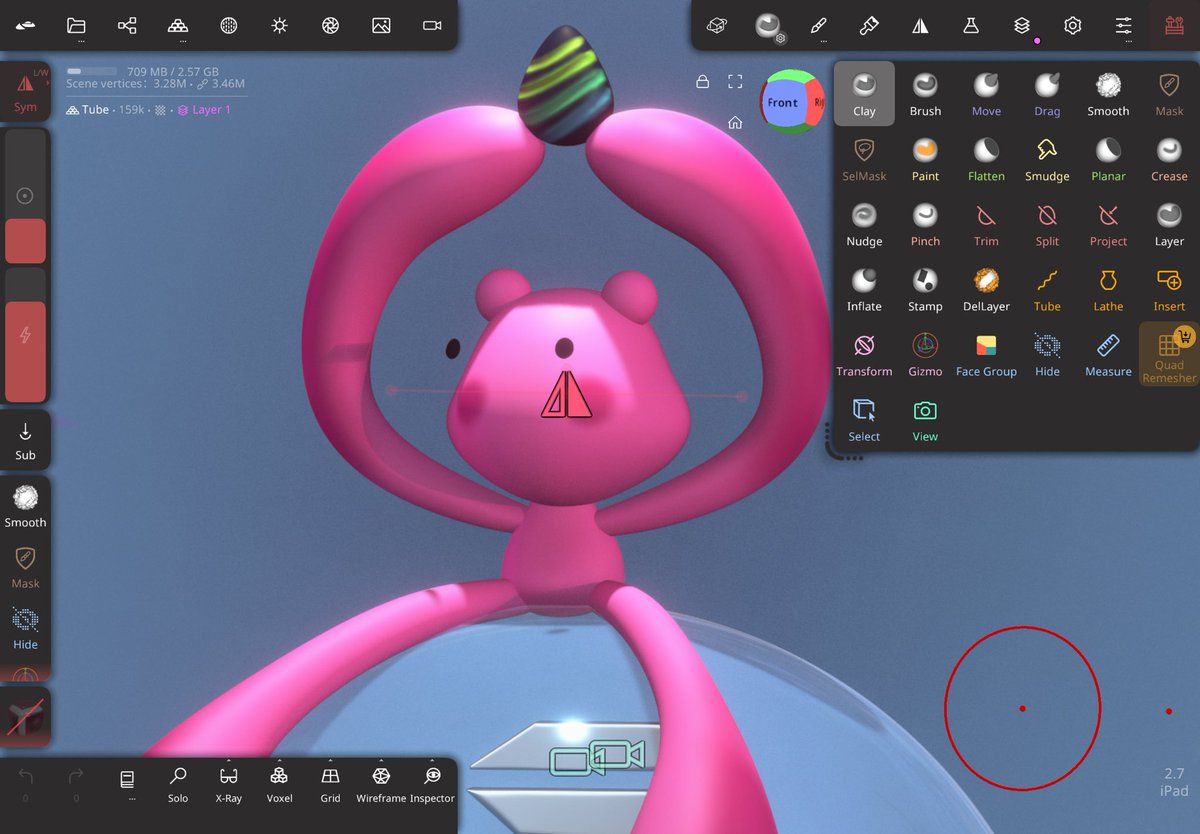This screenshot has width=1200, height=834.
Task: Select the Insert tool
Action: point(1169,289)
